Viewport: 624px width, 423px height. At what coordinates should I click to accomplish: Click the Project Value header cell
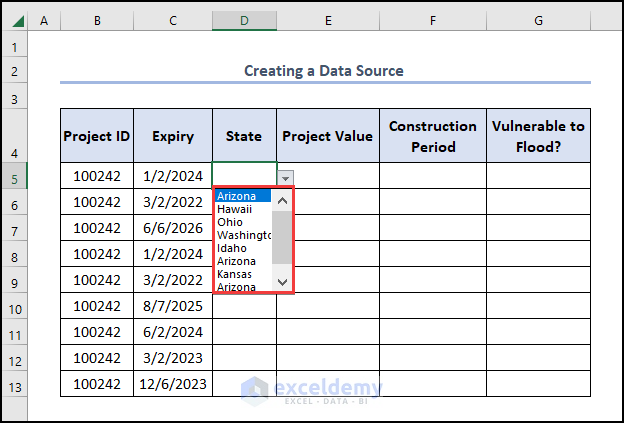pos(327,137)
